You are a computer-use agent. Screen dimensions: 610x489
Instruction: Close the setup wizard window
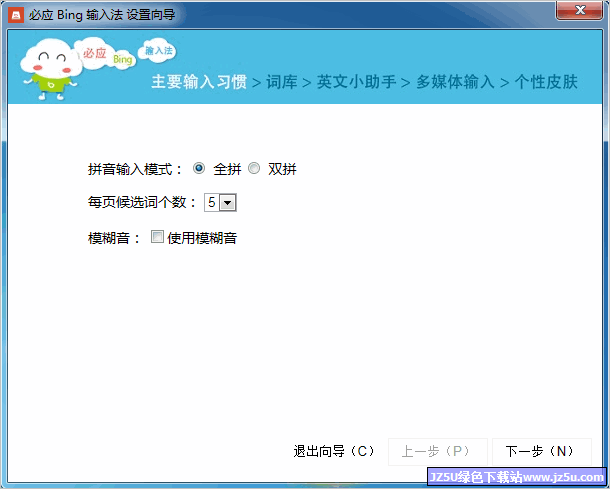click(580, 10)
